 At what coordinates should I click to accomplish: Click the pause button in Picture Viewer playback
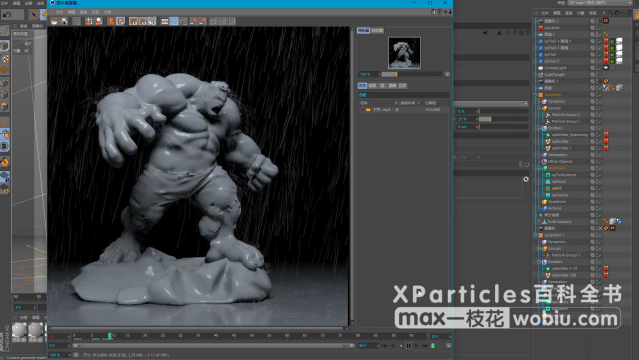point(409,346)
